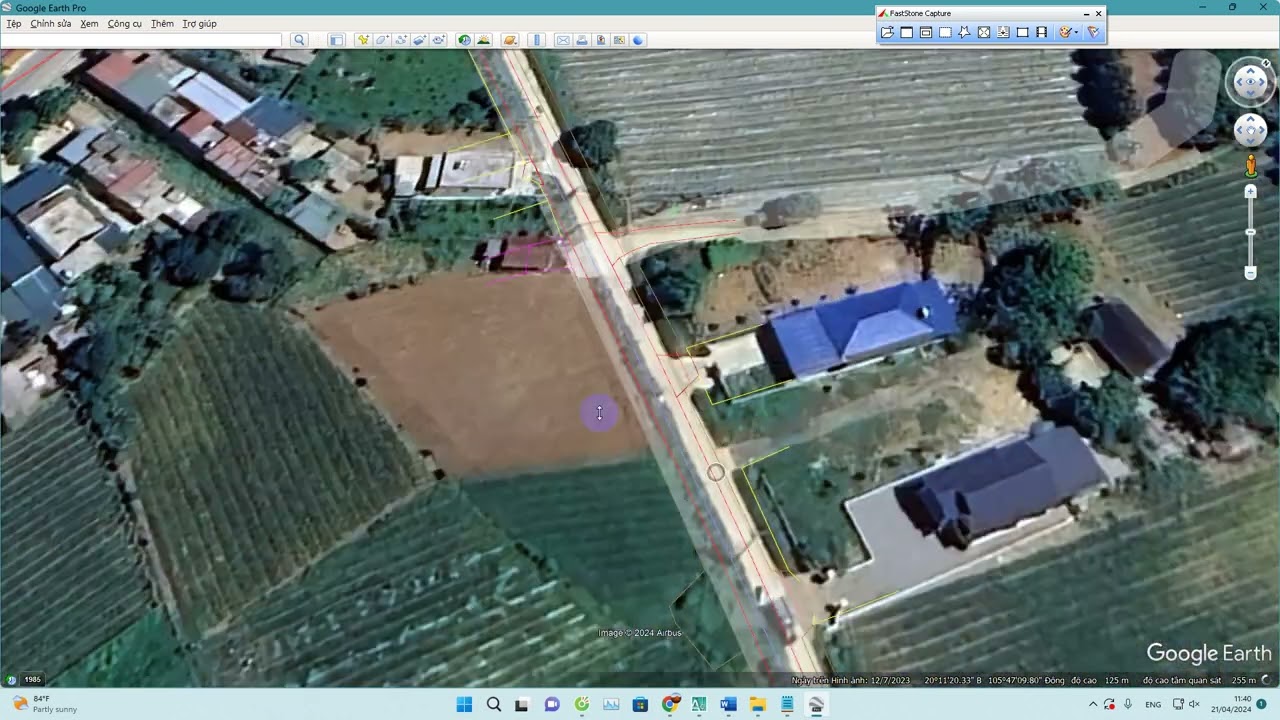Click the zoom out minus button

1250,273
